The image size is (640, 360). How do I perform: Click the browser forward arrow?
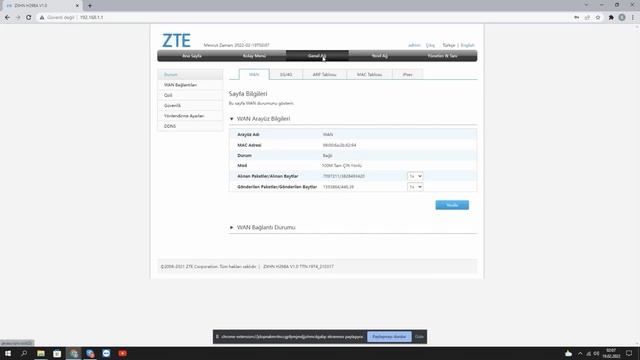(x=18, y=18)
